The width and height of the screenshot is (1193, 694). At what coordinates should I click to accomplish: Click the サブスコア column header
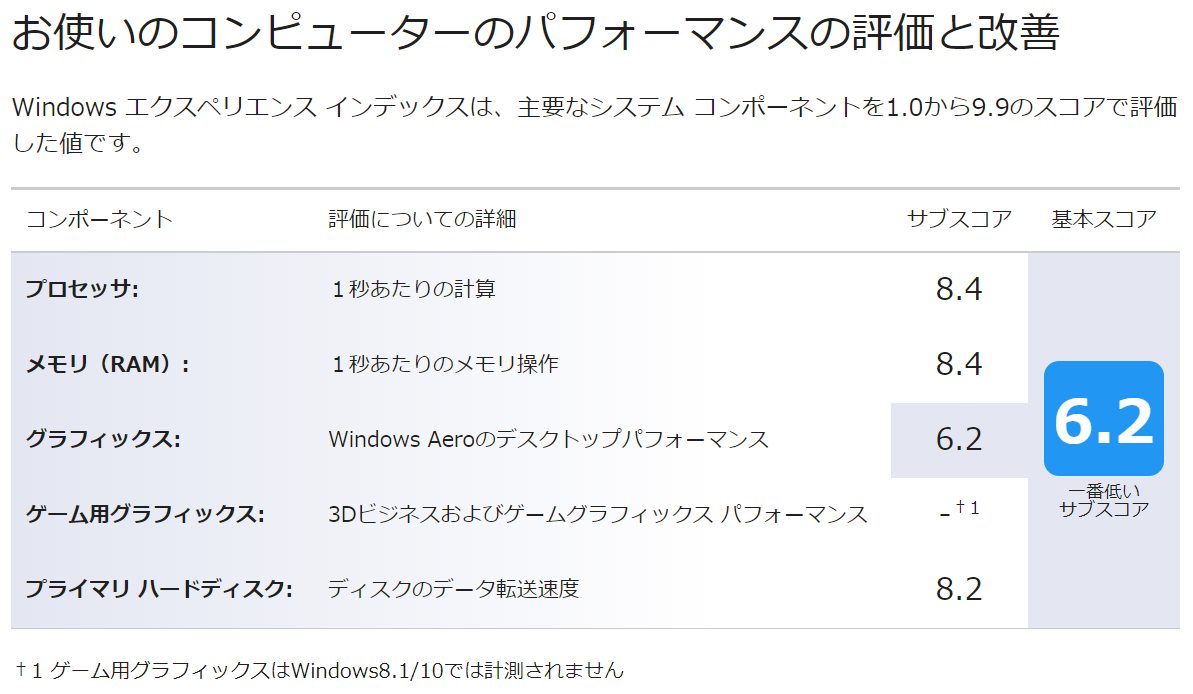point(959,219)
